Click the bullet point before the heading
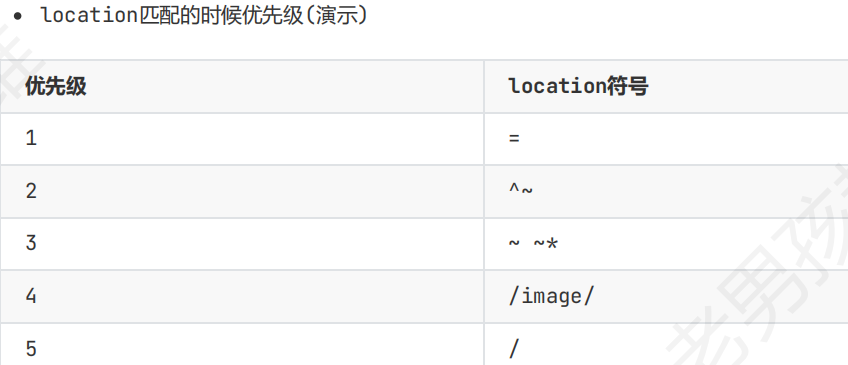 coord(18,16)
